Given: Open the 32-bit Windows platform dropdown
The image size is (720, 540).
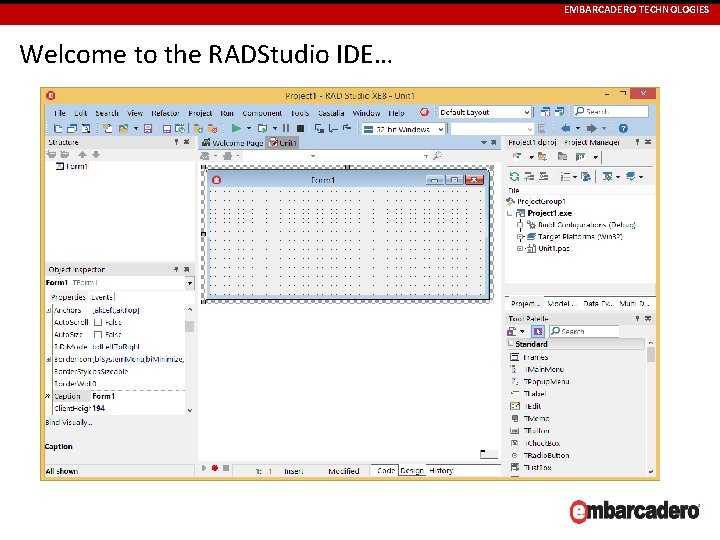Looking at the screenshot, I should [x=440, y=129].
